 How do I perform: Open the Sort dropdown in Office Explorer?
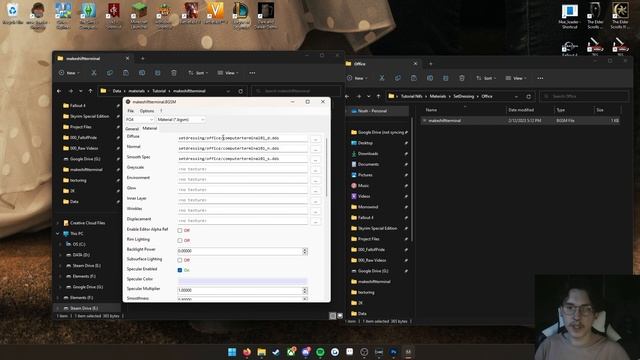(486, 78)
